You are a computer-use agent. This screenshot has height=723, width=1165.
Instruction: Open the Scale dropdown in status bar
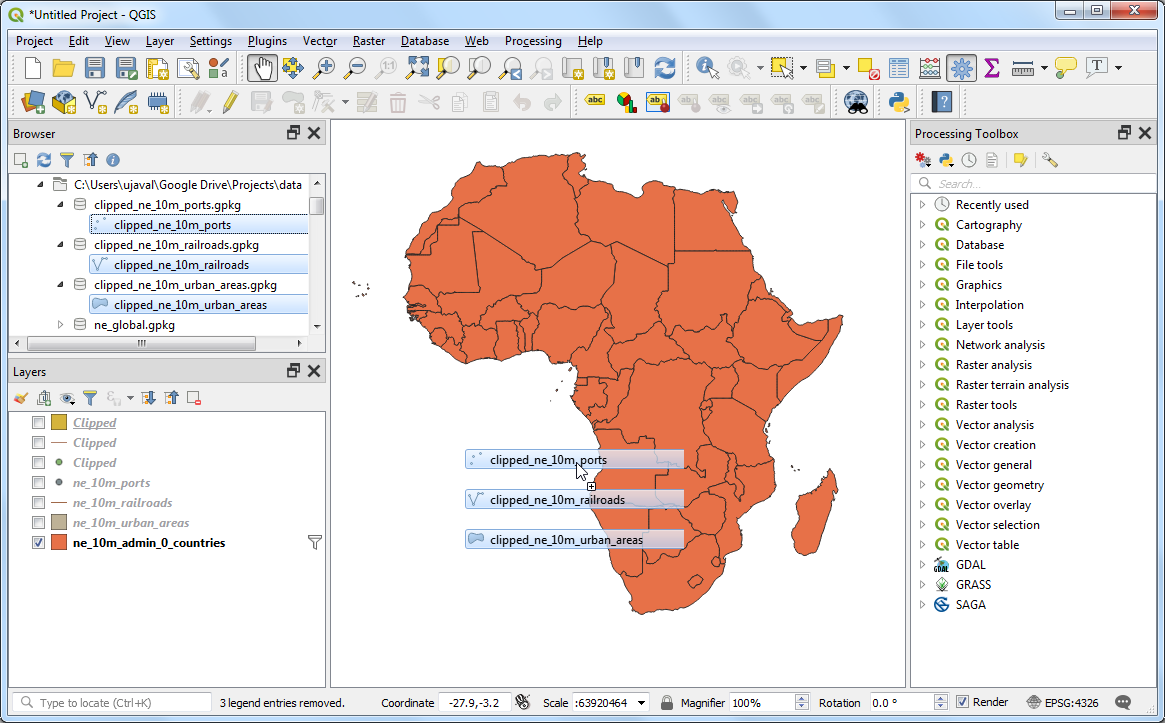(641, 703)
